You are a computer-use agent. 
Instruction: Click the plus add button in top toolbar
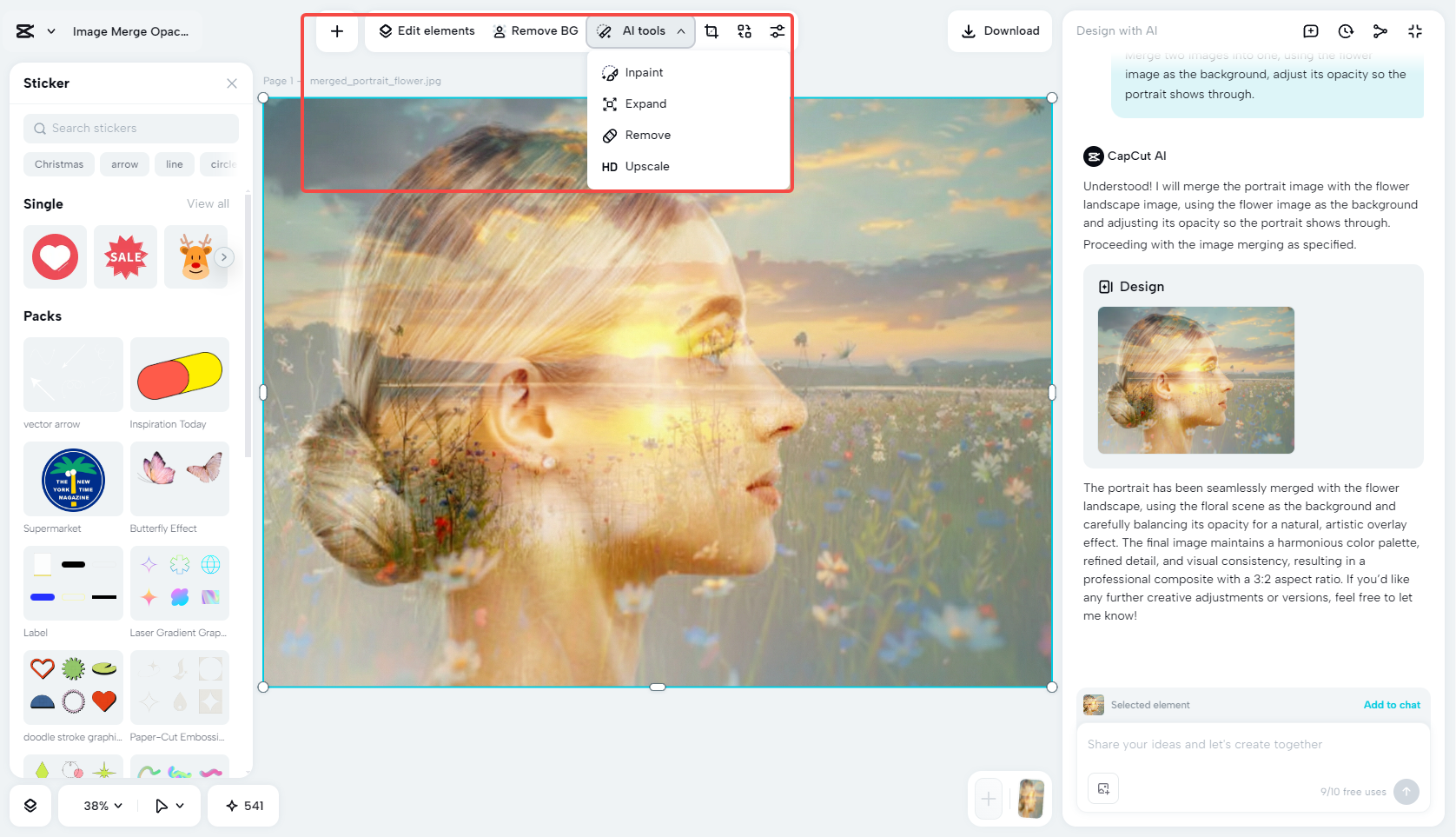337,31
